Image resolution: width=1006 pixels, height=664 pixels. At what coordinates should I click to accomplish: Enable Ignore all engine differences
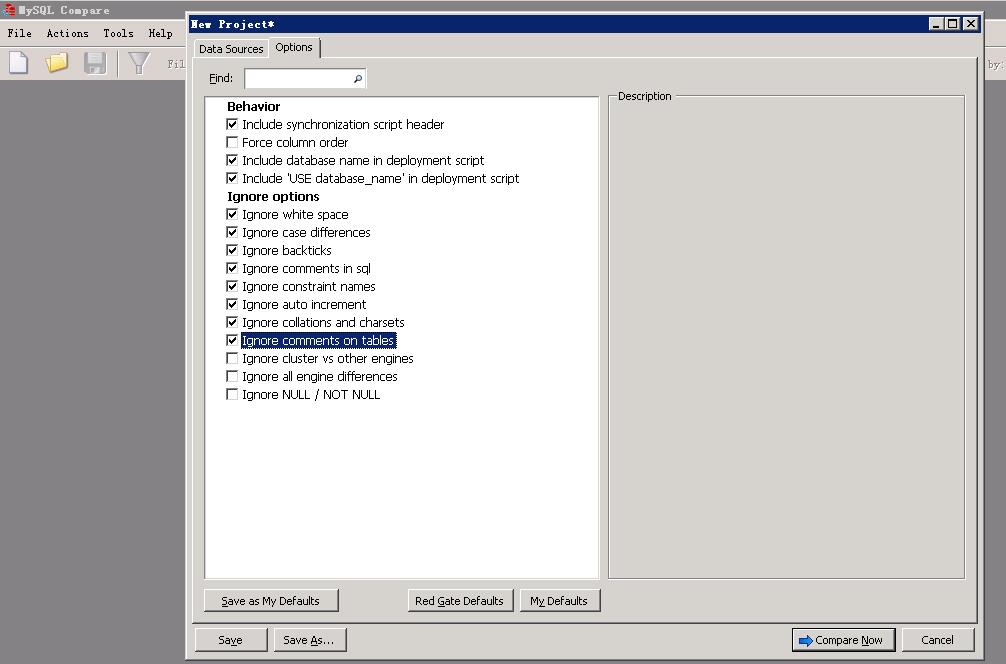coord(232,376)
